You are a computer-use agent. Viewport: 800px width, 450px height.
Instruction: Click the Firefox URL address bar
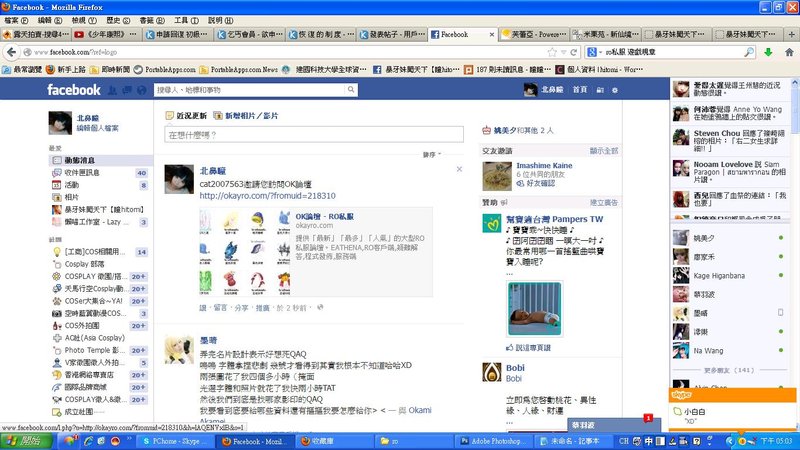[286, 52]
